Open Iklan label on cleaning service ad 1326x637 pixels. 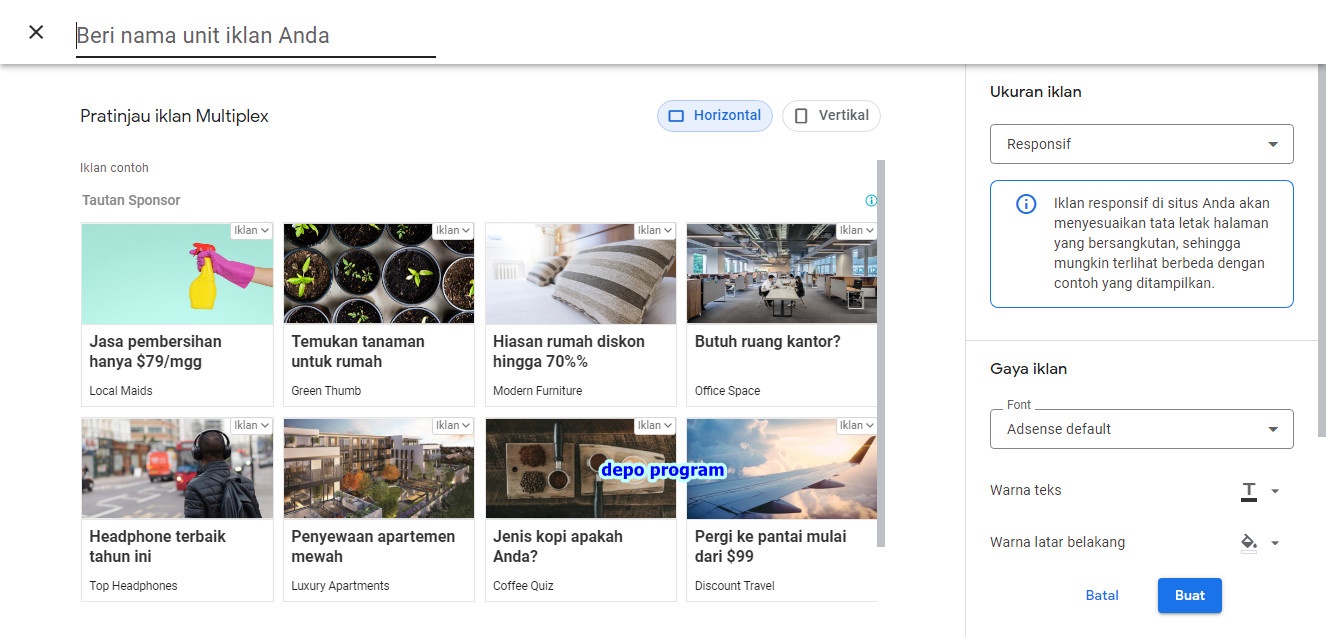252,230
